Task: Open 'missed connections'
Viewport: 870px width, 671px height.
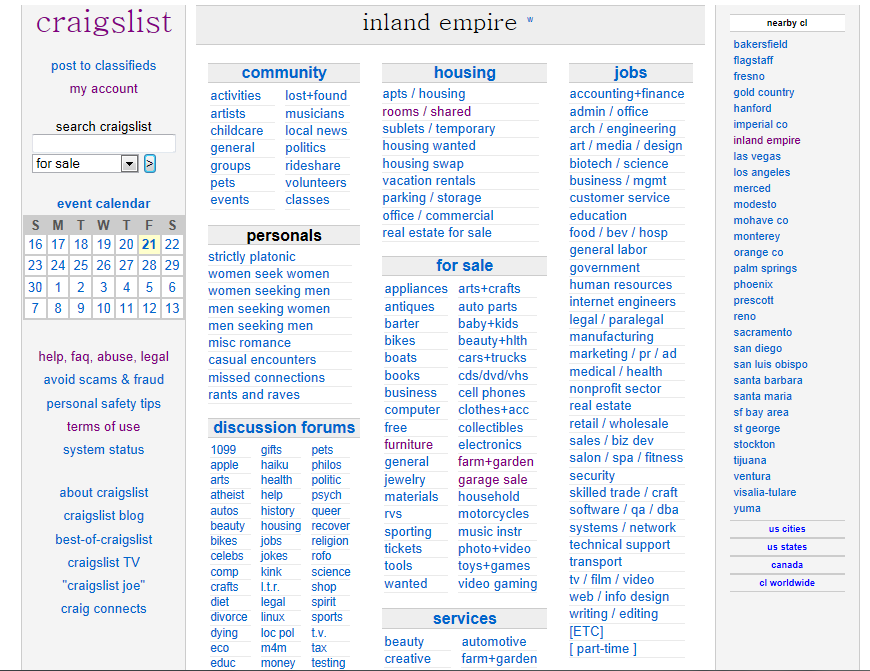Action: point(266,378)
